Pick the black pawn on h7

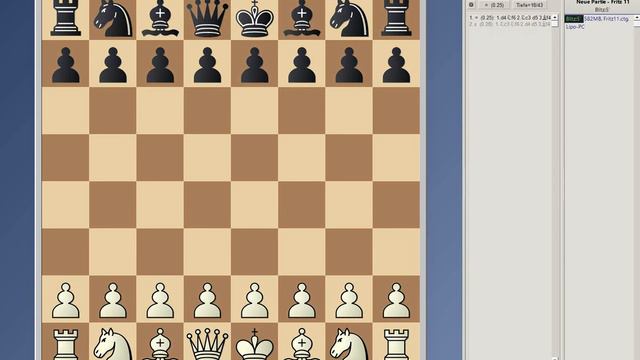(x=396, y=65)
